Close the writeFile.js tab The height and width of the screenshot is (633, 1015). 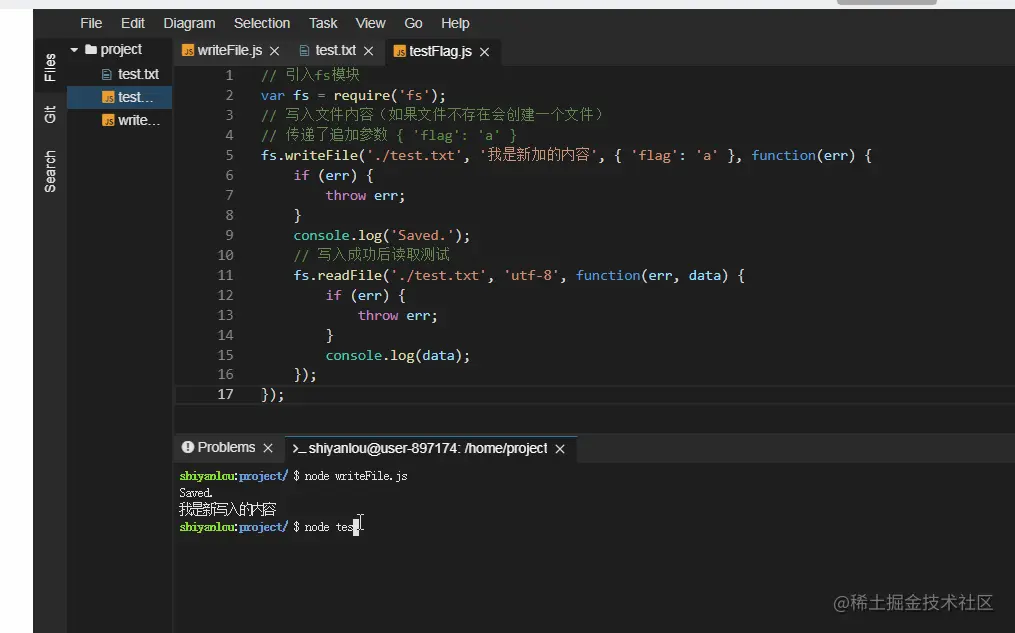pyautogui.click(x=274, y=51)
